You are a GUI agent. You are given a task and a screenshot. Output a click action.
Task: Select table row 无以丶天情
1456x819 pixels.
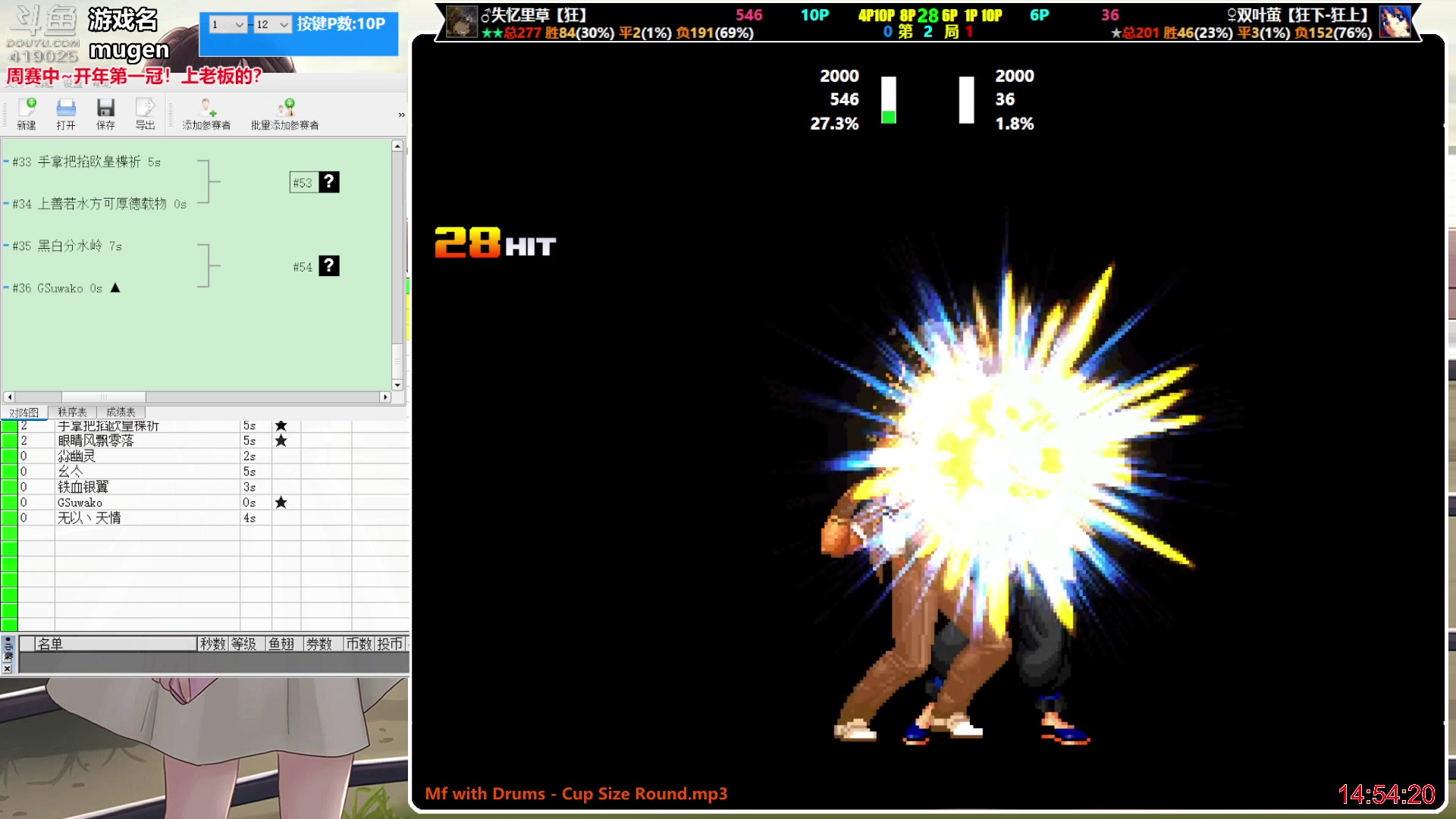(205, 518)
